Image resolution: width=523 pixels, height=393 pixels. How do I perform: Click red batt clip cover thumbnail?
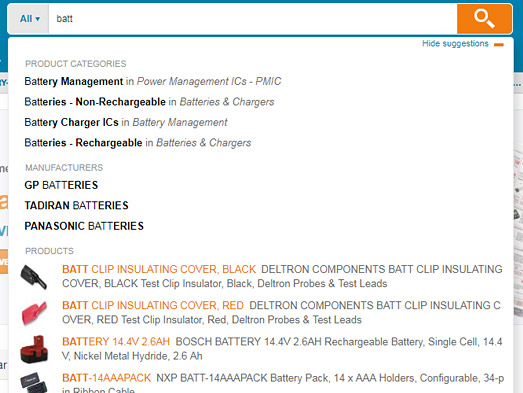pos(34,313)
